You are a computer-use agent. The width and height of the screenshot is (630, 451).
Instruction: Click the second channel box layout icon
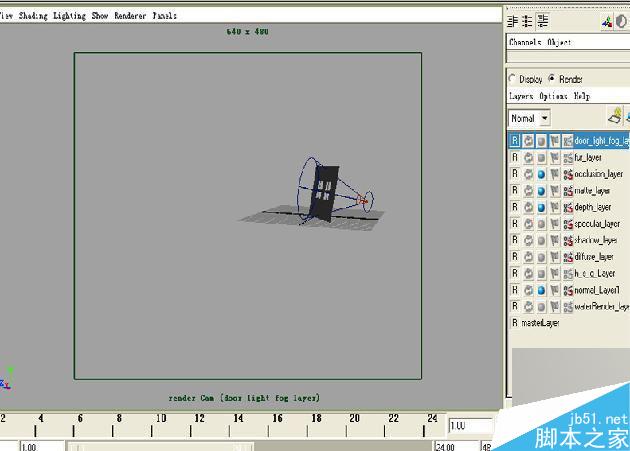[527, 21]
